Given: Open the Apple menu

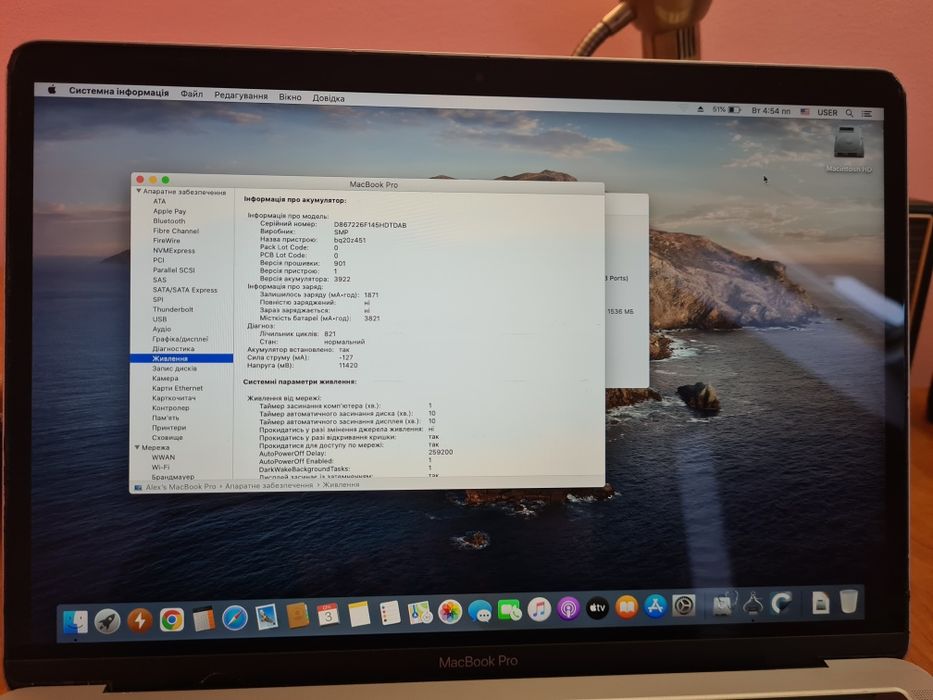Looking at the screenshot, I should pos(52,89).
